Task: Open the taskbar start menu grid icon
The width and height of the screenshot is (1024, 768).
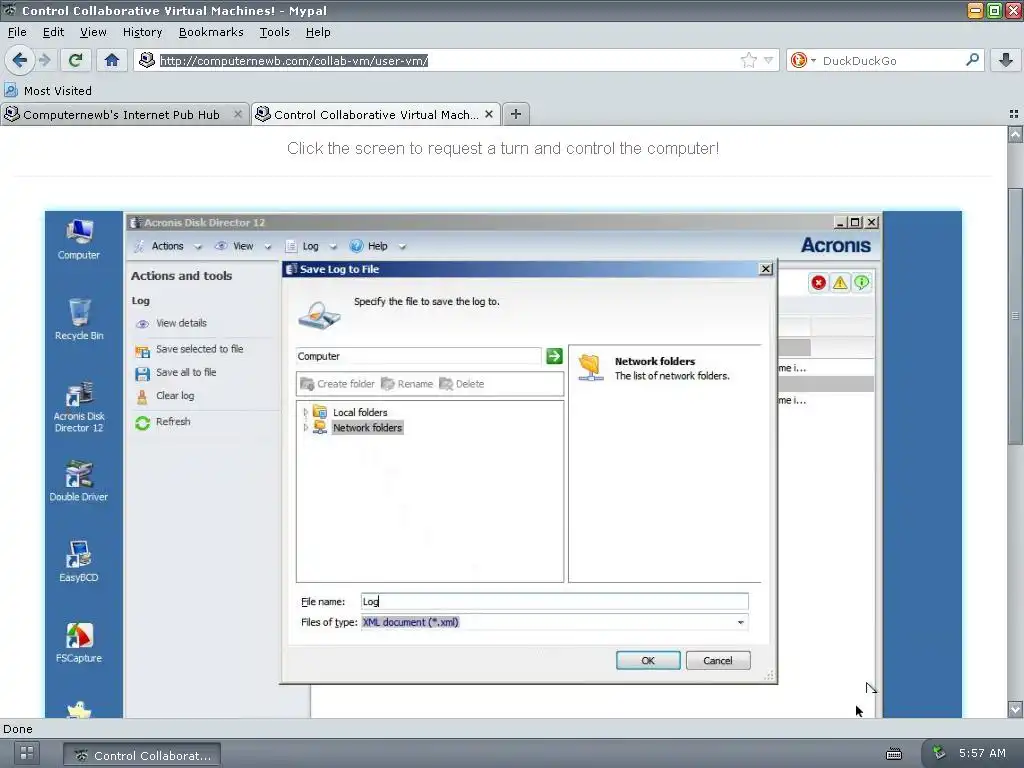Action: (27, 752)
